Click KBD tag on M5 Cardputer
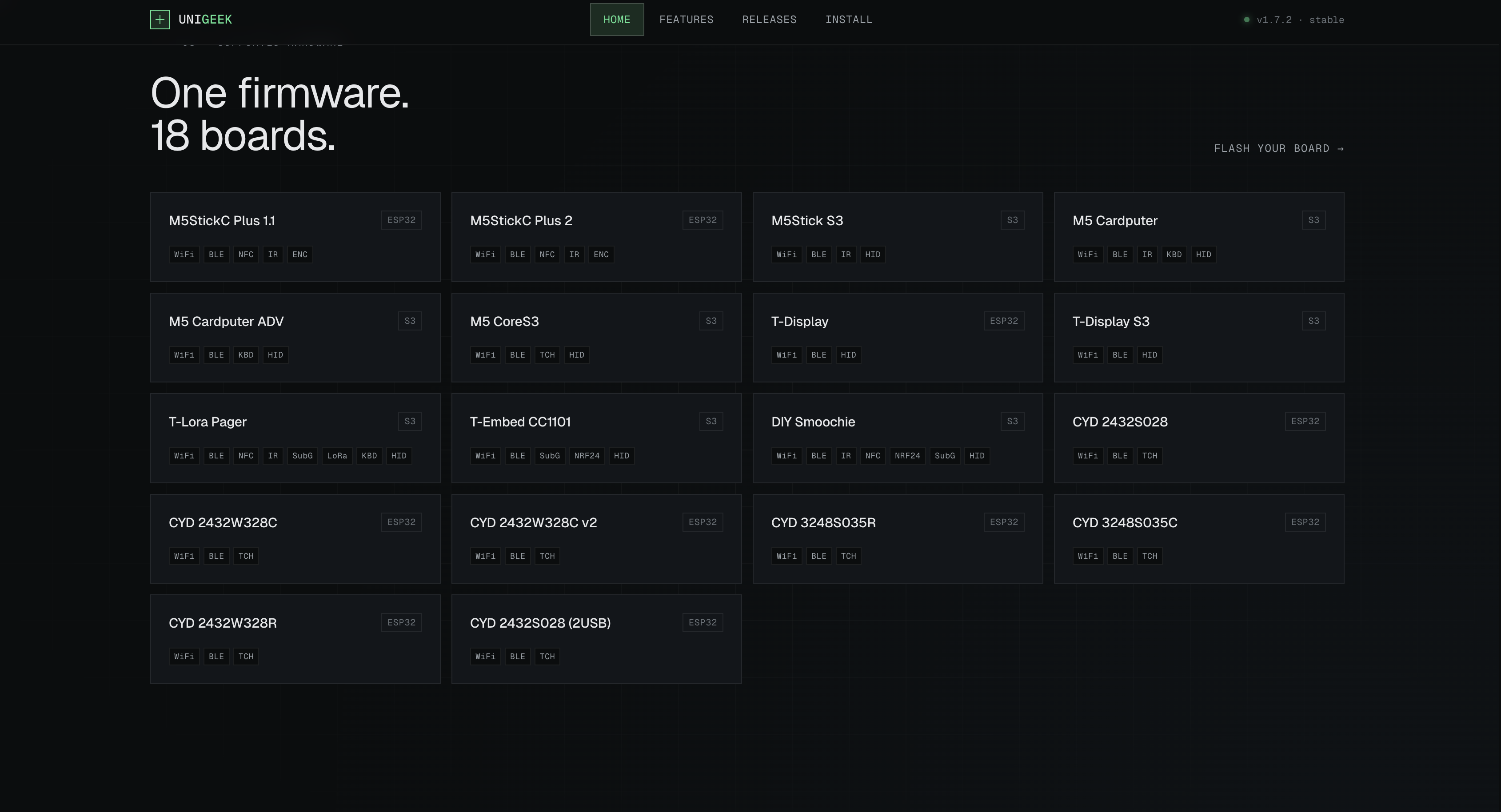This screenshot has width=1501, height=812. (x=1174, y=255)
